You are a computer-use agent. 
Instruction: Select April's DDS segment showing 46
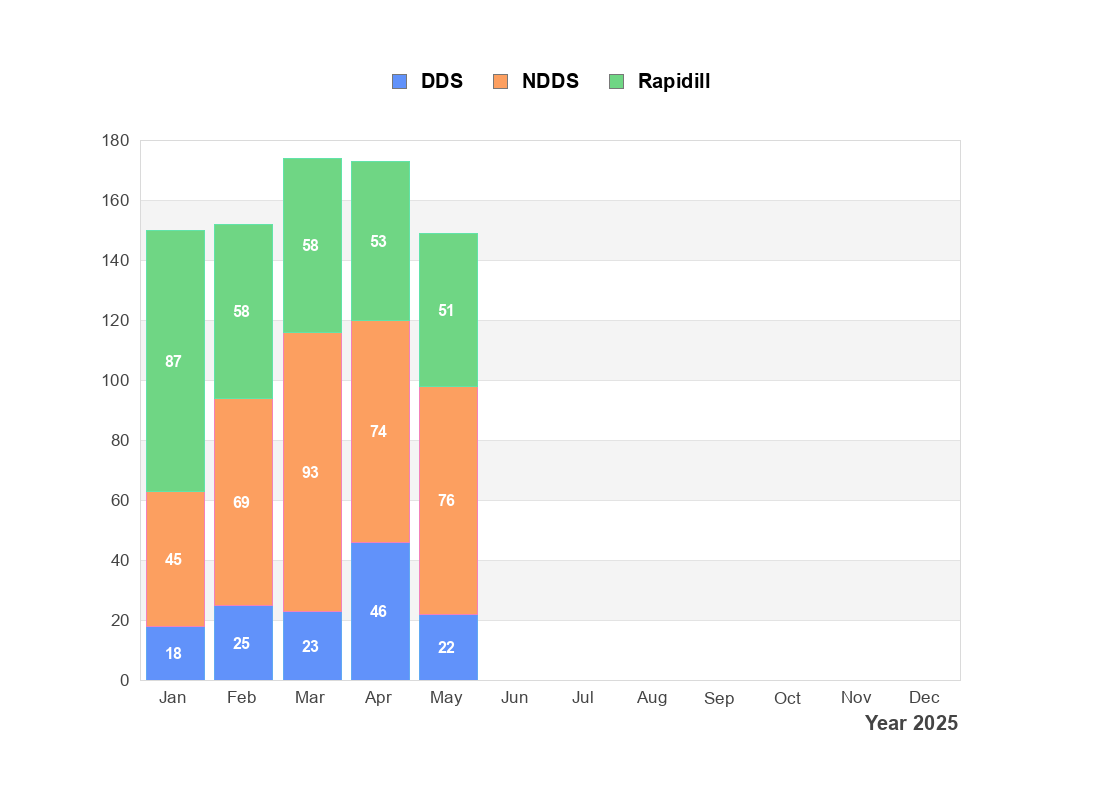pos(380,611)
